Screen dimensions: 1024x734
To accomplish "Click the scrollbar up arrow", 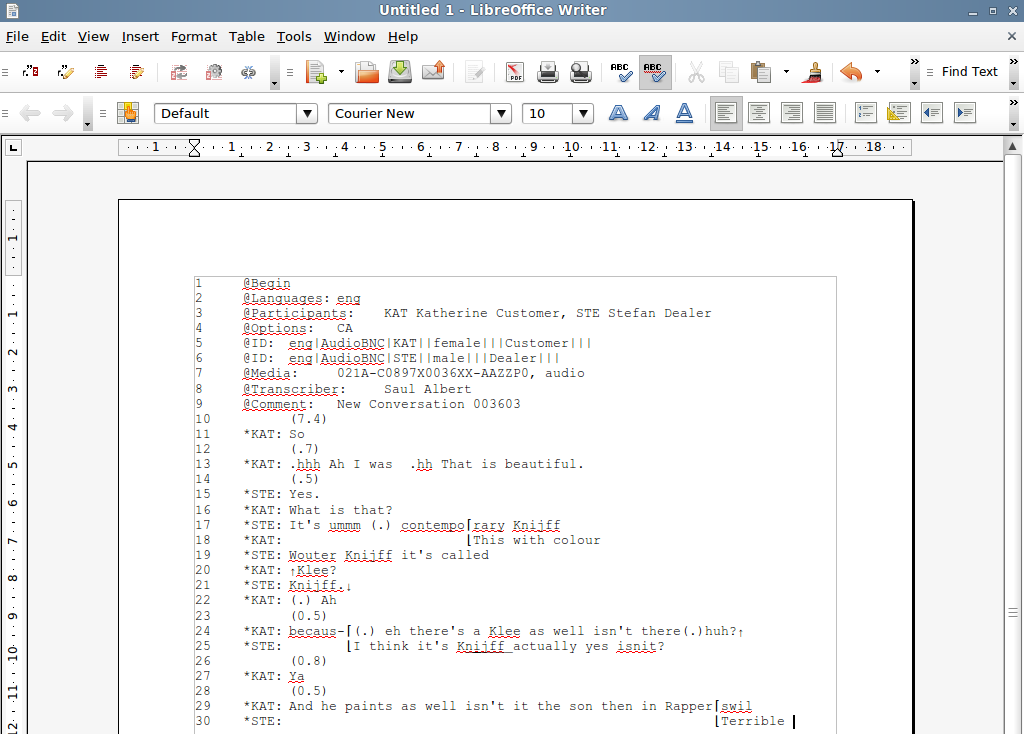I will click(1013, 146).
